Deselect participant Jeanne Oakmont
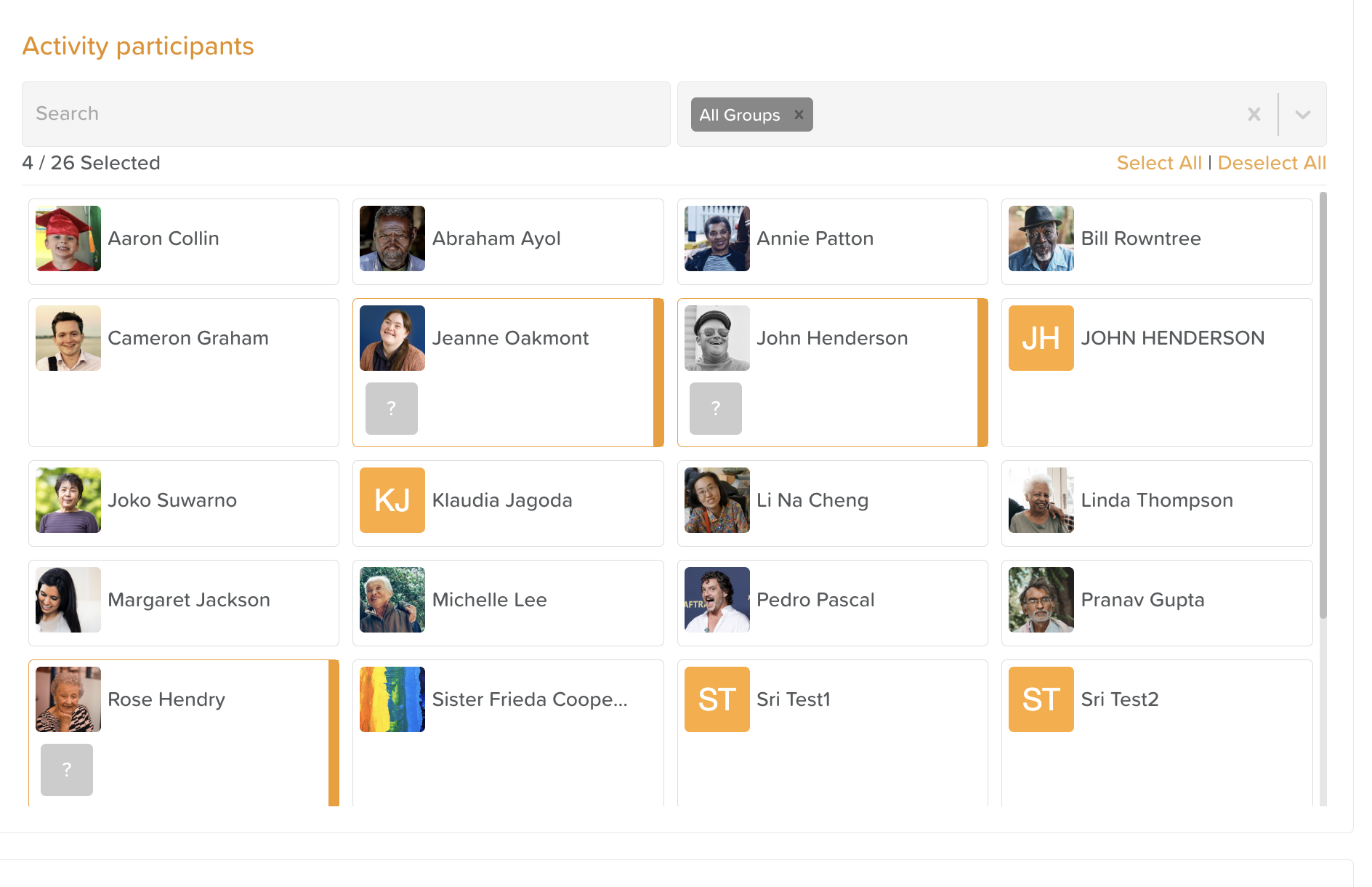 pyautogui.click(x=510, y=339)
